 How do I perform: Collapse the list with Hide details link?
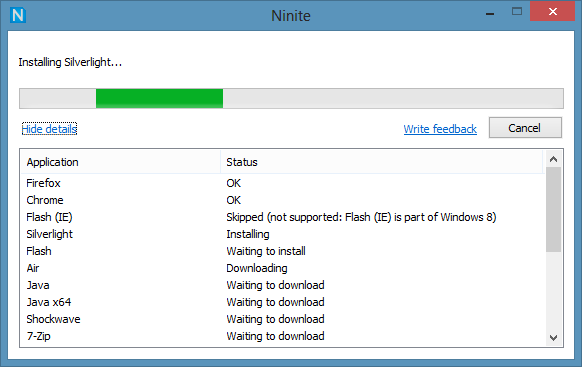click(49, 129)
